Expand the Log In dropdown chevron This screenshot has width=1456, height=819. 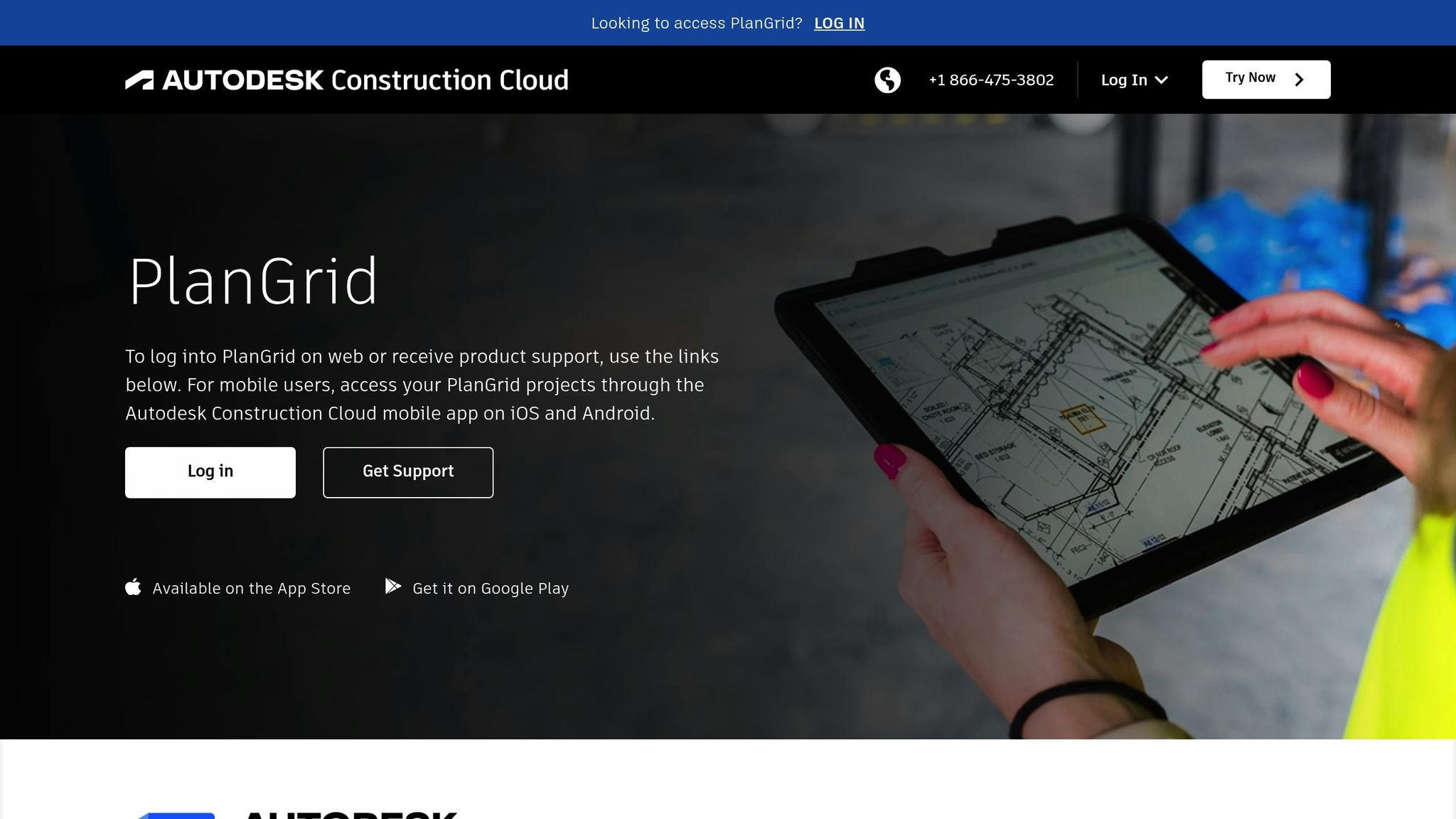[1162, 80]
